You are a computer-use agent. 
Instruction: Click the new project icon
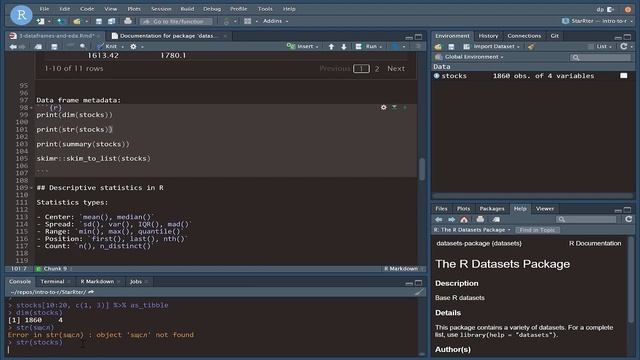click(x=60, y=21)
